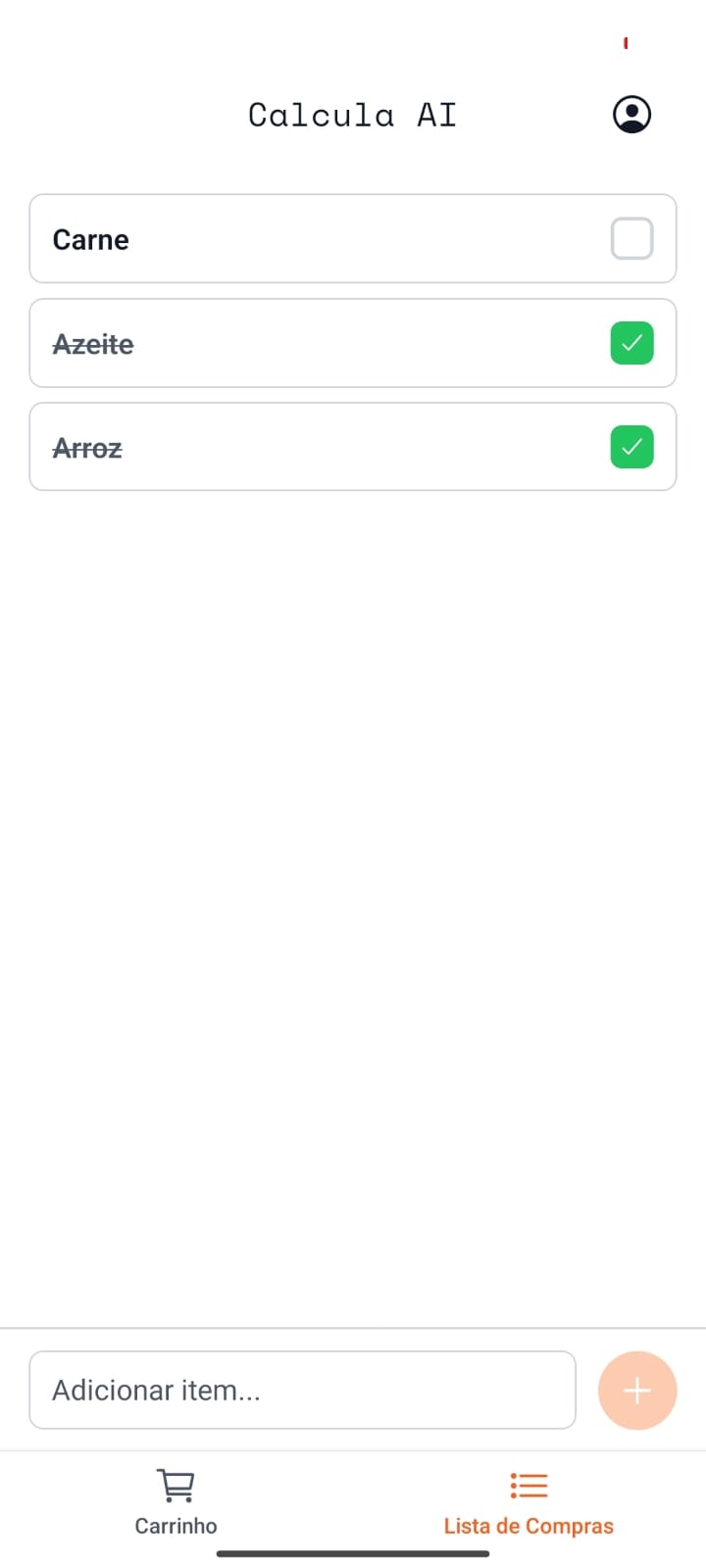Select the crossed-out Arroz item
706x1568 pixels.
click(294, 447)
